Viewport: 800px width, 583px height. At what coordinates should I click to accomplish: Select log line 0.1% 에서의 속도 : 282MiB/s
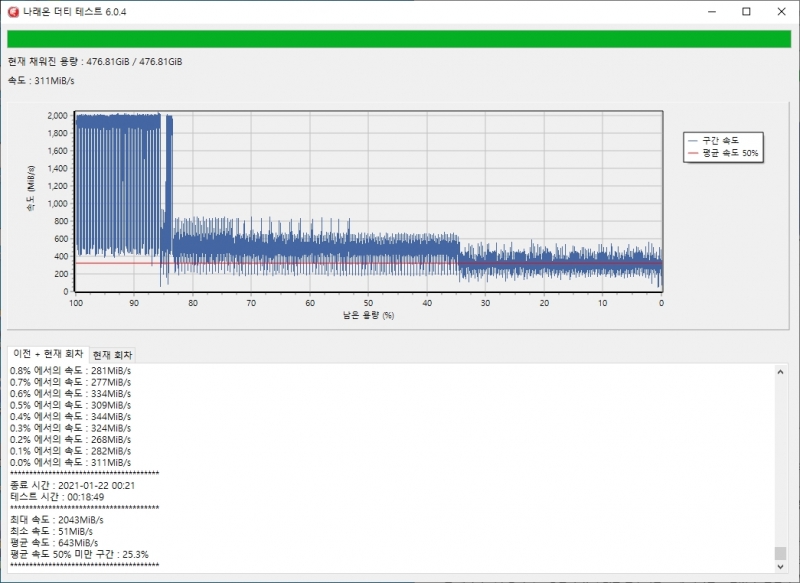click(x=70, y=451)
